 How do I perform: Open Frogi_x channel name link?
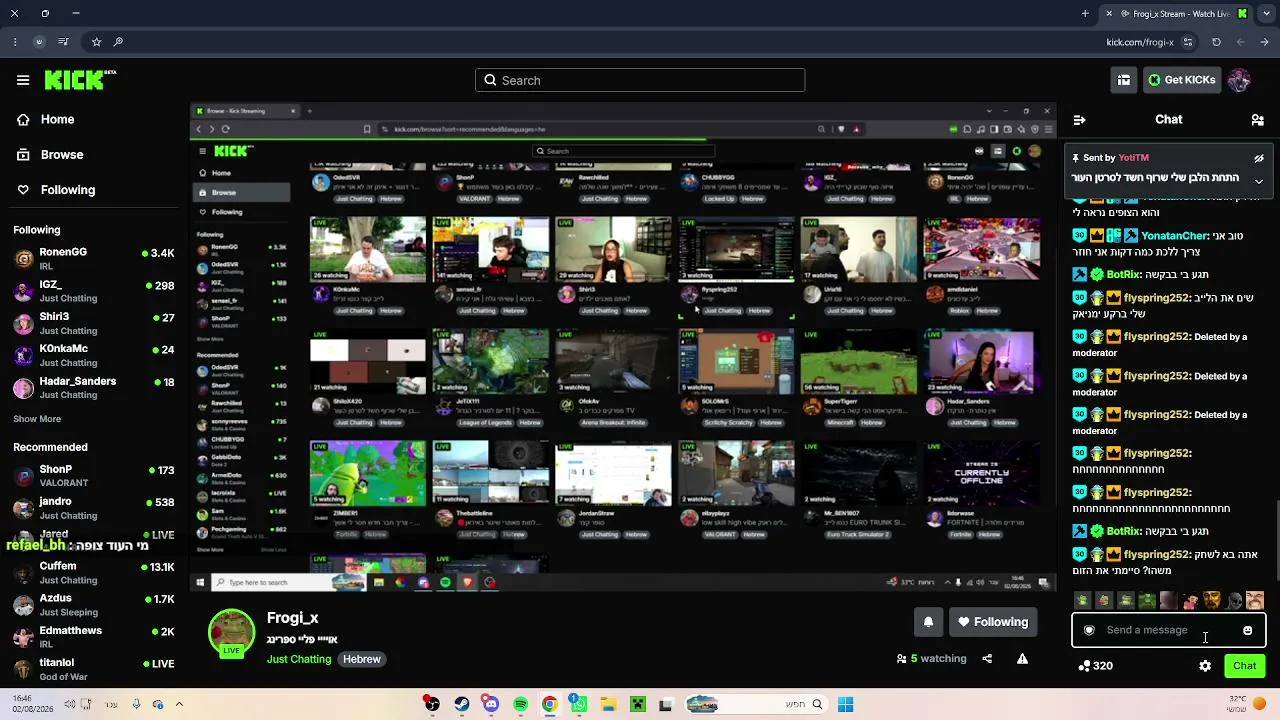[293, 618]
